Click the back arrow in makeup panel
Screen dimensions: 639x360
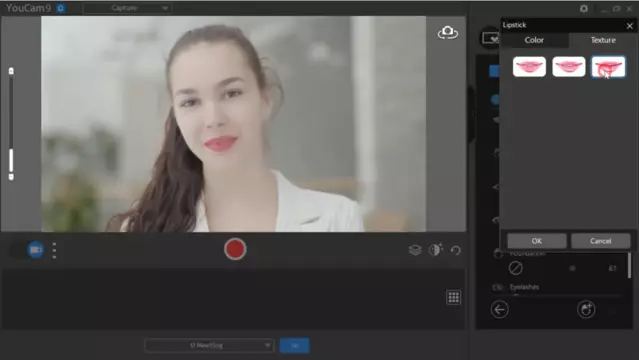[x=500, y=309]
